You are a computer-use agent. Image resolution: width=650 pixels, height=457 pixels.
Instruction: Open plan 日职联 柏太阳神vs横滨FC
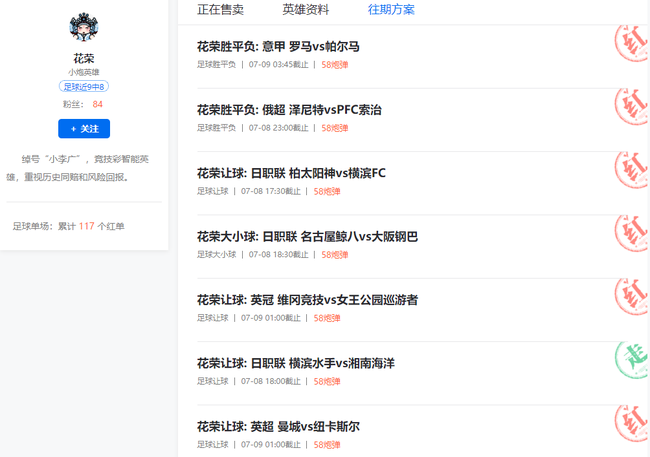291,173
